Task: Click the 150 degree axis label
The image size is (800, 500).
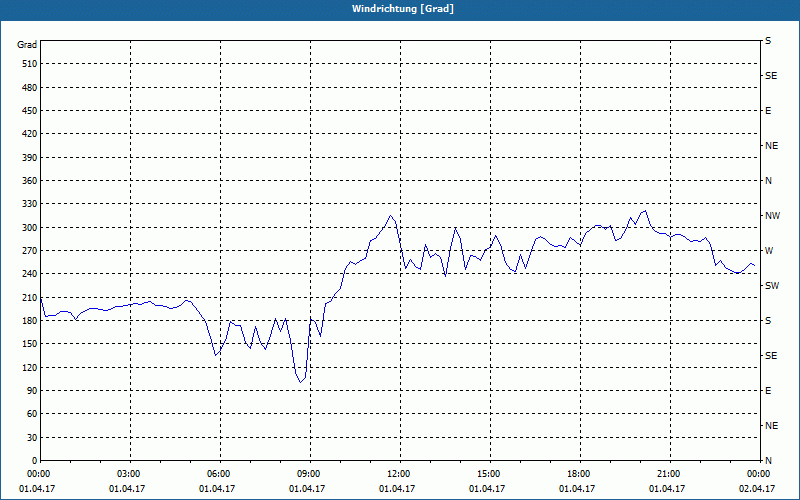Action: click(30, 344)
